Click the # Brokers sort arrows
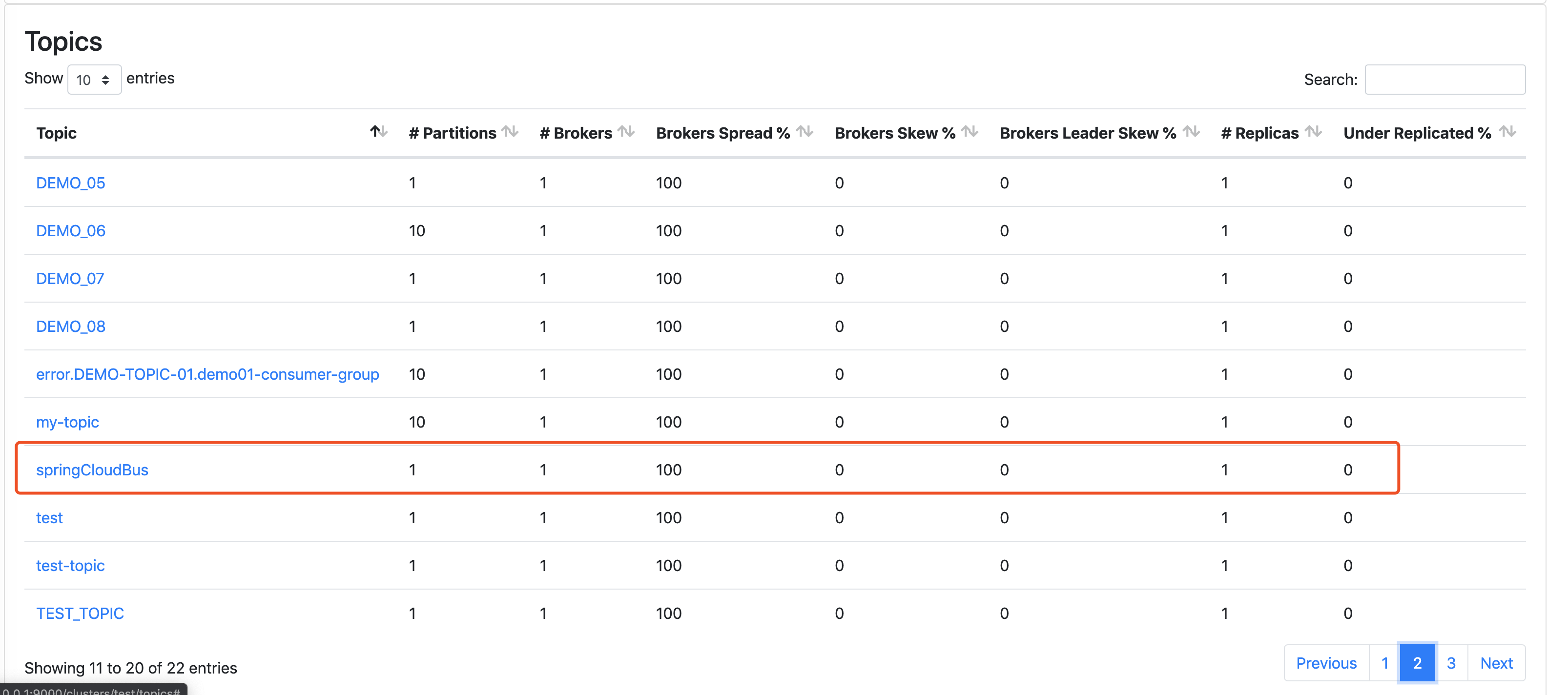 626,131
